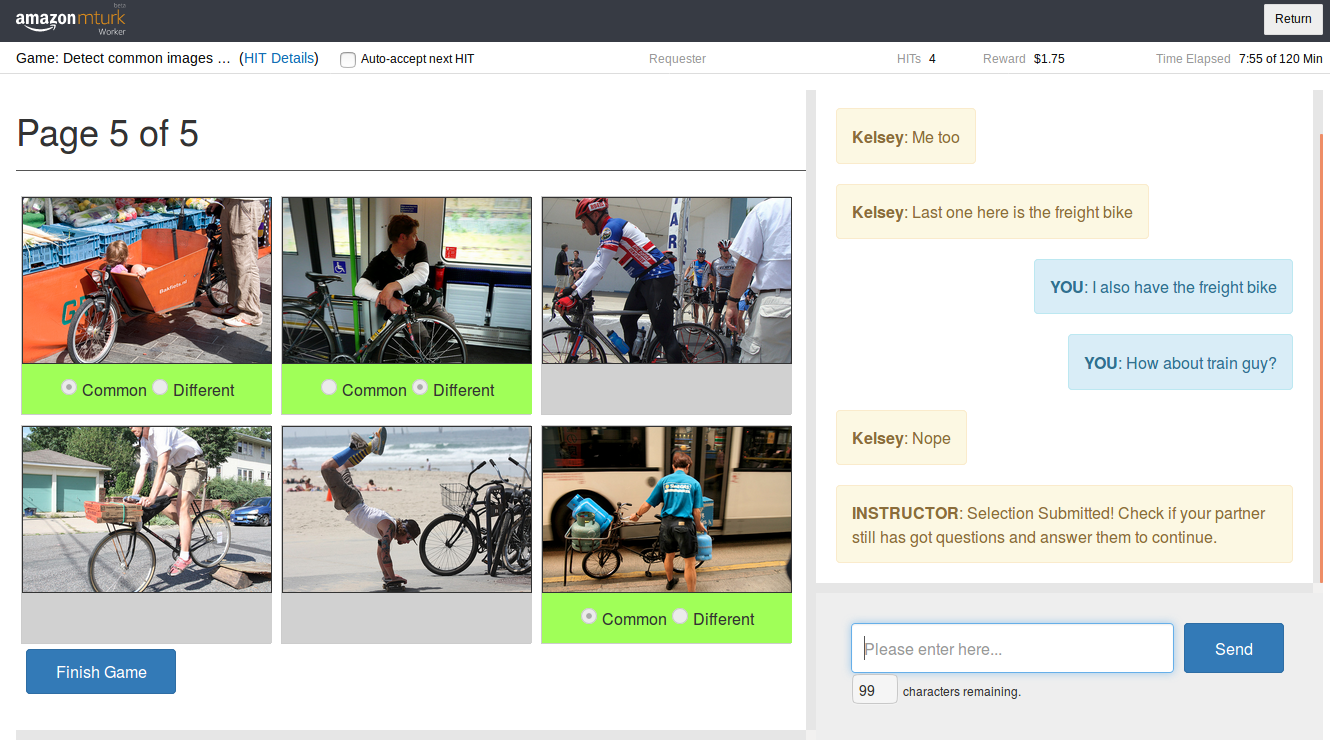Mark train guy image as Different
This screenshot has width=1330, height=745.
click(420, 388)
